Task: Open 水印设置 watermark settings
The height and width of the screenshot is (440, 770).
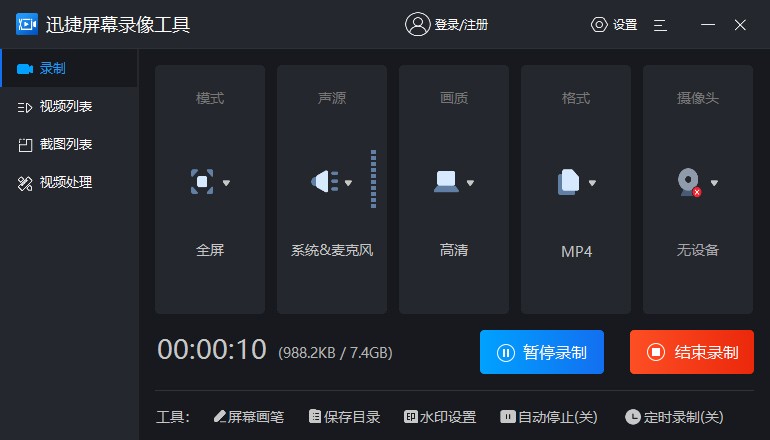Action: point(440,417)
